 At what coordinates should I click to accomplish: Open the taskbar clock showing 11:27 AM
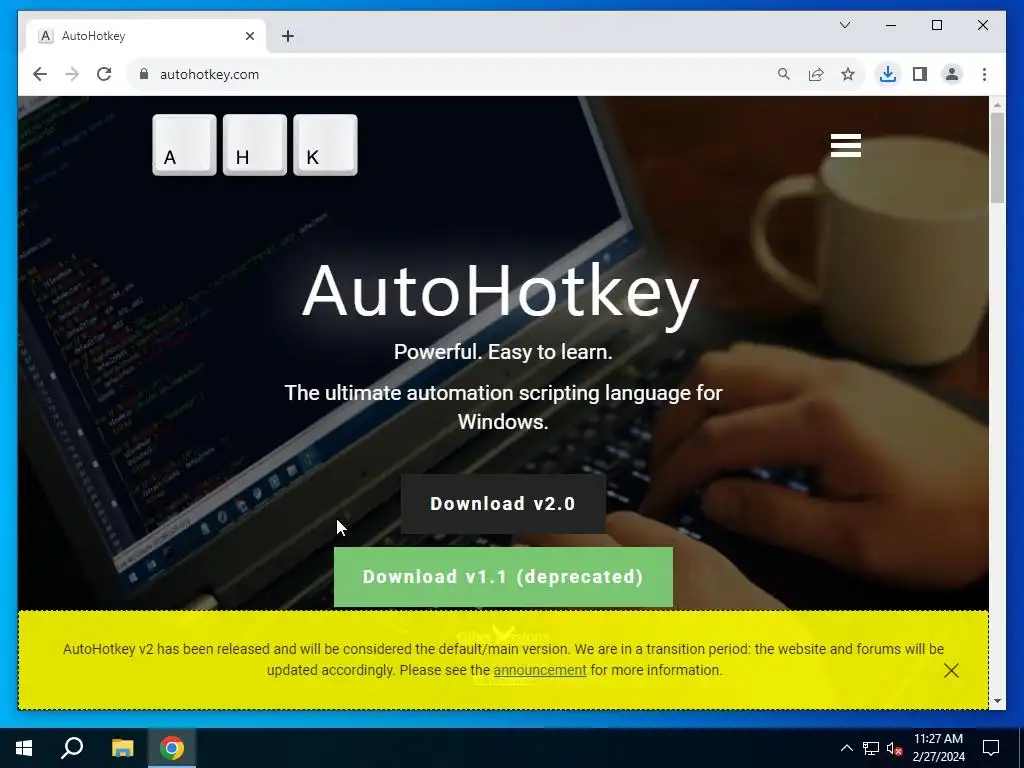(x=938, y=748)
